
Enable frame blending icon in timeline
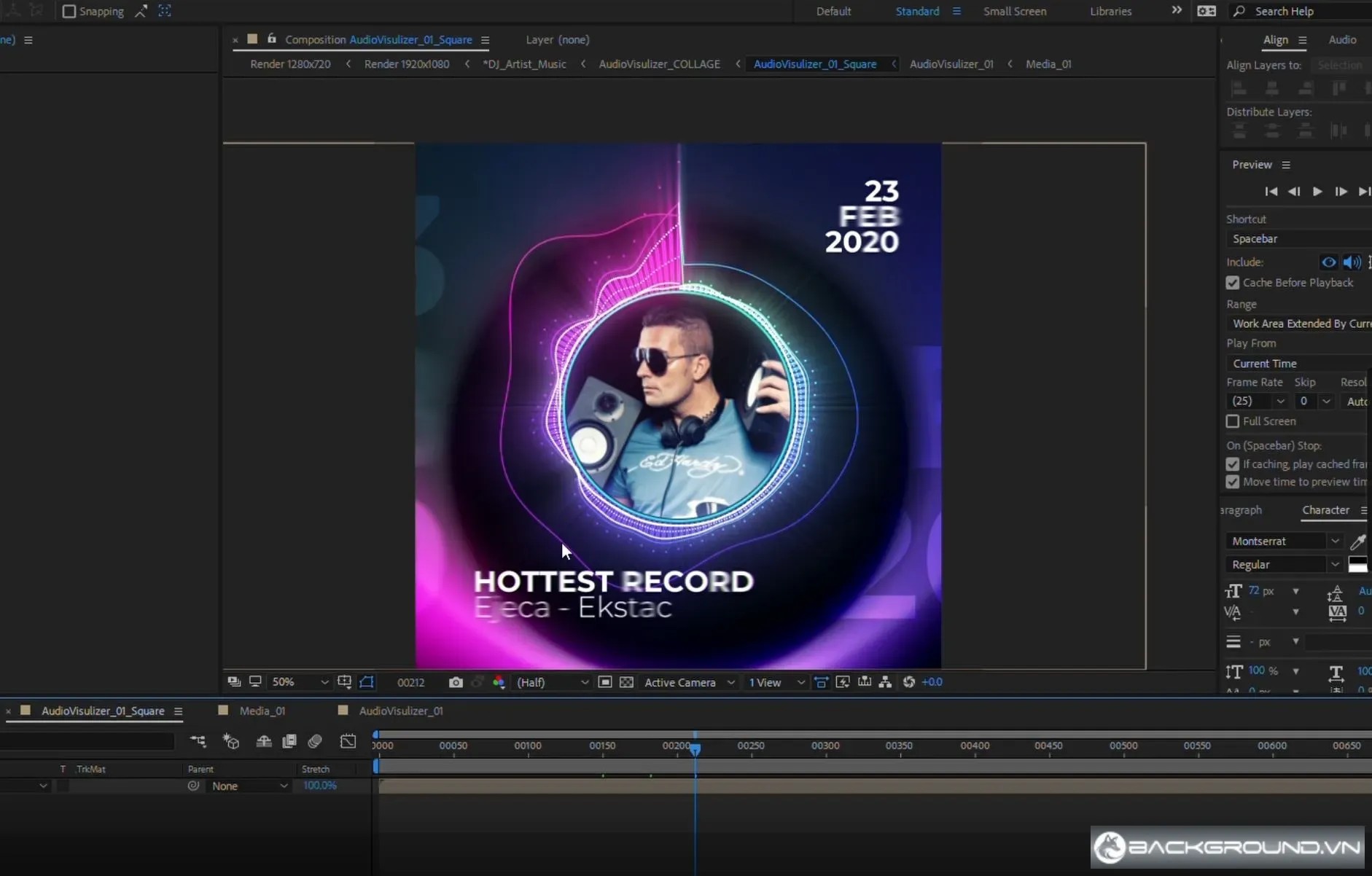(289, 741)
